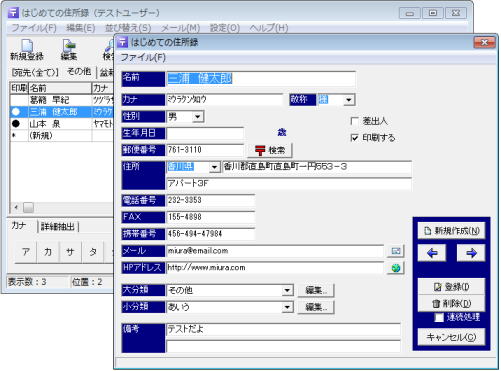Screen dimensions: 501x371
Task: Click the 登録 button in detail dialog
Action: coord(451,287)
